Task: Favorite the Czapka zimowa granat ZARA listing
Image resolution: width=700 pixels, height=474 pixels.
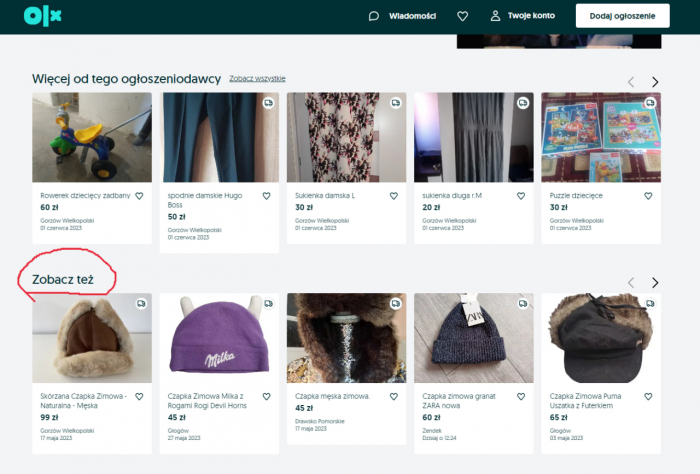Action: pos(521,397)
